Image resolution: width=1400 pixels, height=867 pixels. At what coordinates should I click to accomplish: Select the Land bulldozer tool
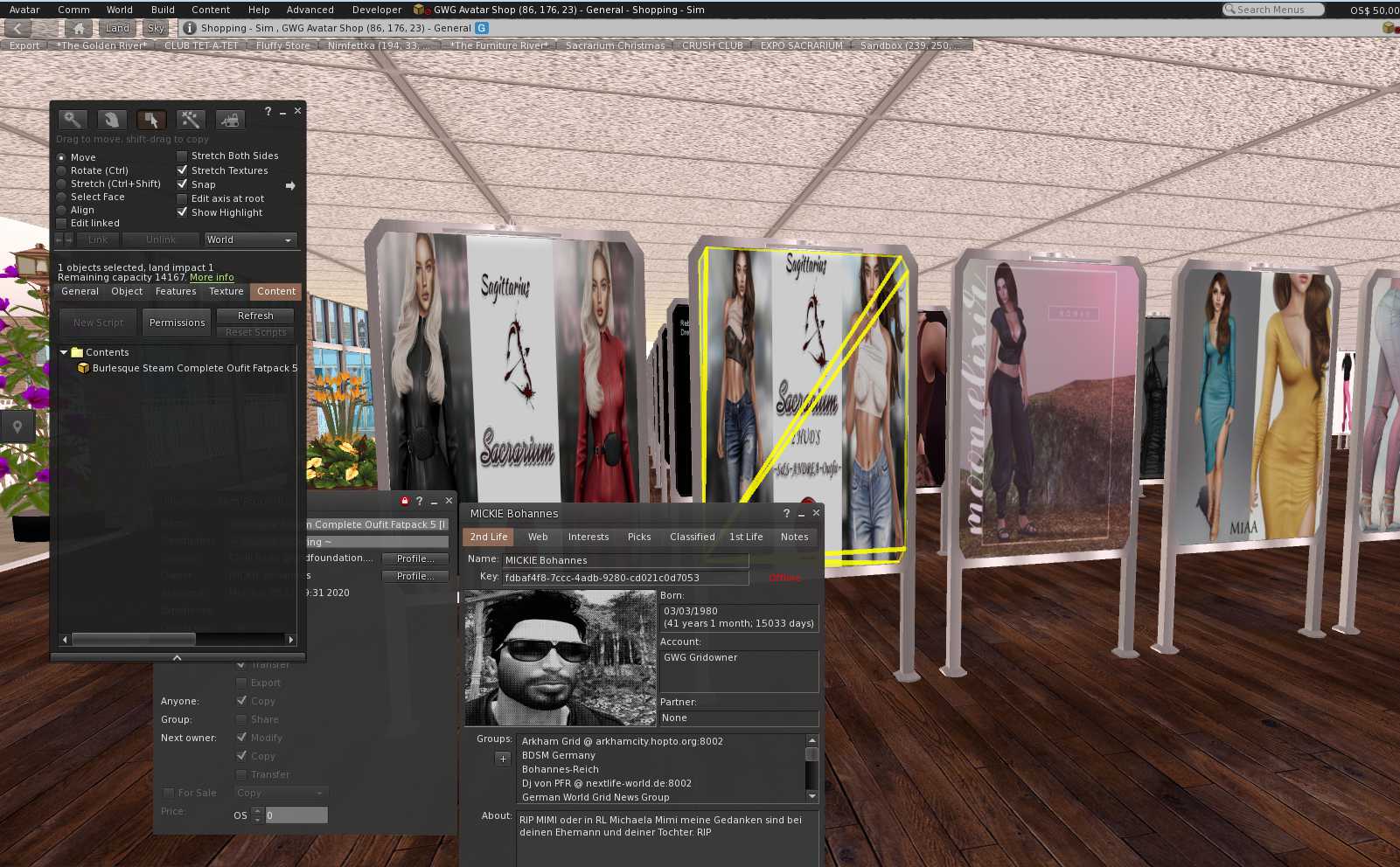(229, 120)
